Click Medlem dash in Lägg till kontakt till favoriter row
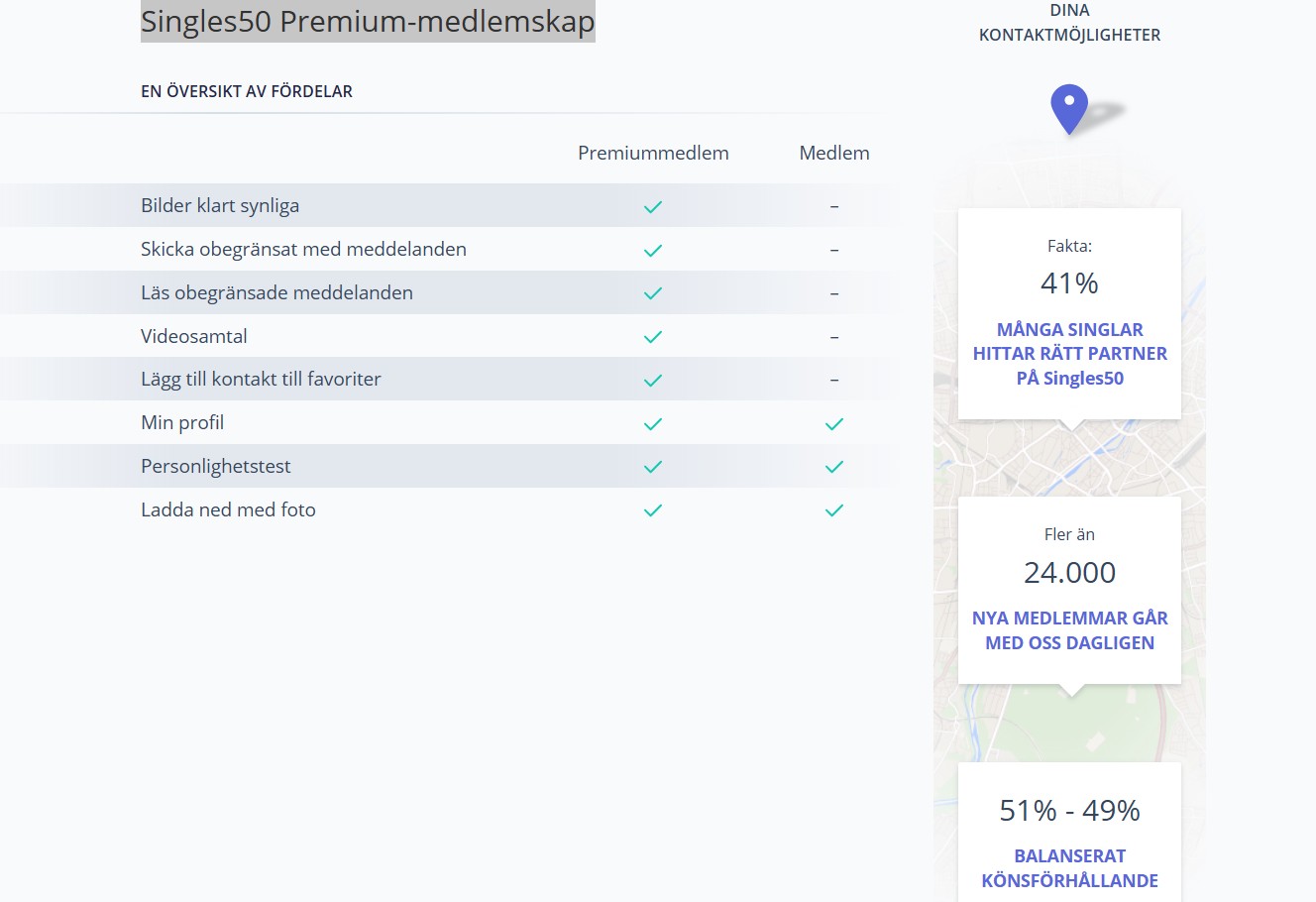Viewport: 1316px width, 902px height. 834,380
